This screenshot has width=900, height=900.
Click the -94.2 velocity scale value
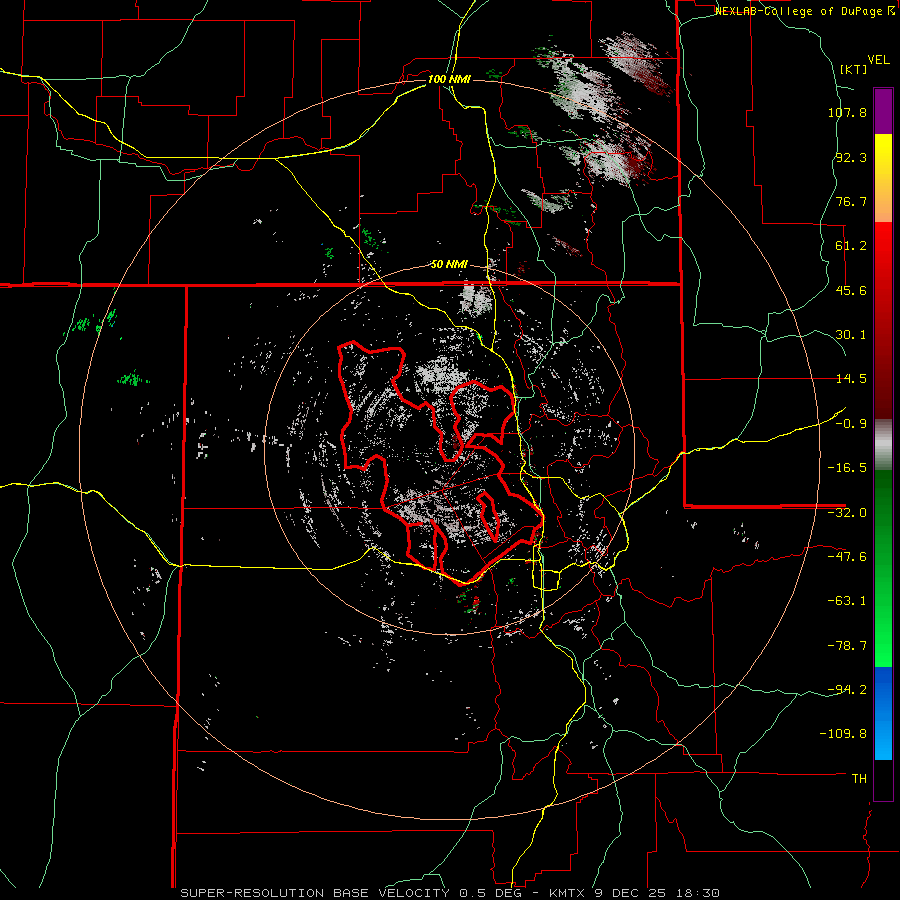click(847, 689)
